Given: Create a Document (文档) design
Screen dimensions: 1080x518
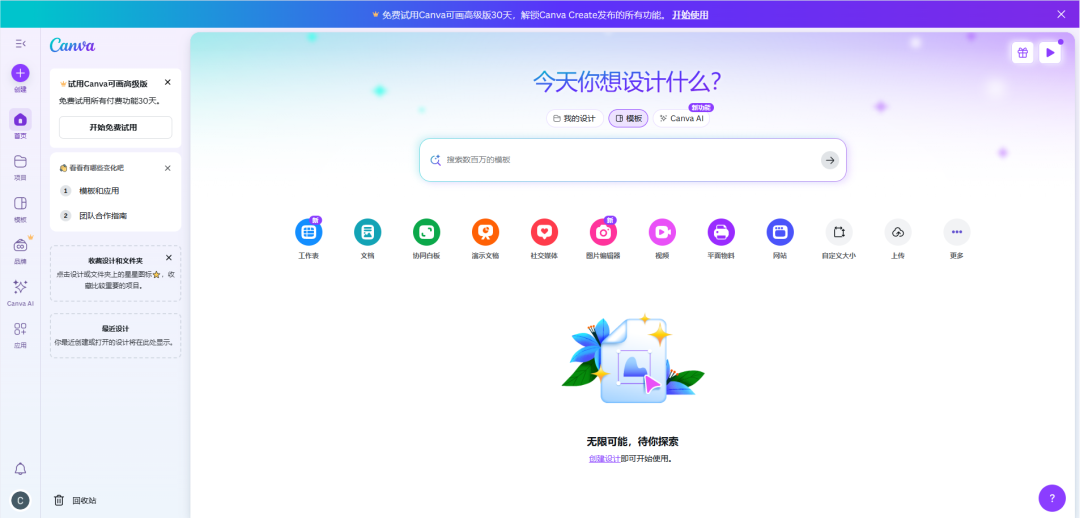Looking at the screenshot, I should coord(367,232).
